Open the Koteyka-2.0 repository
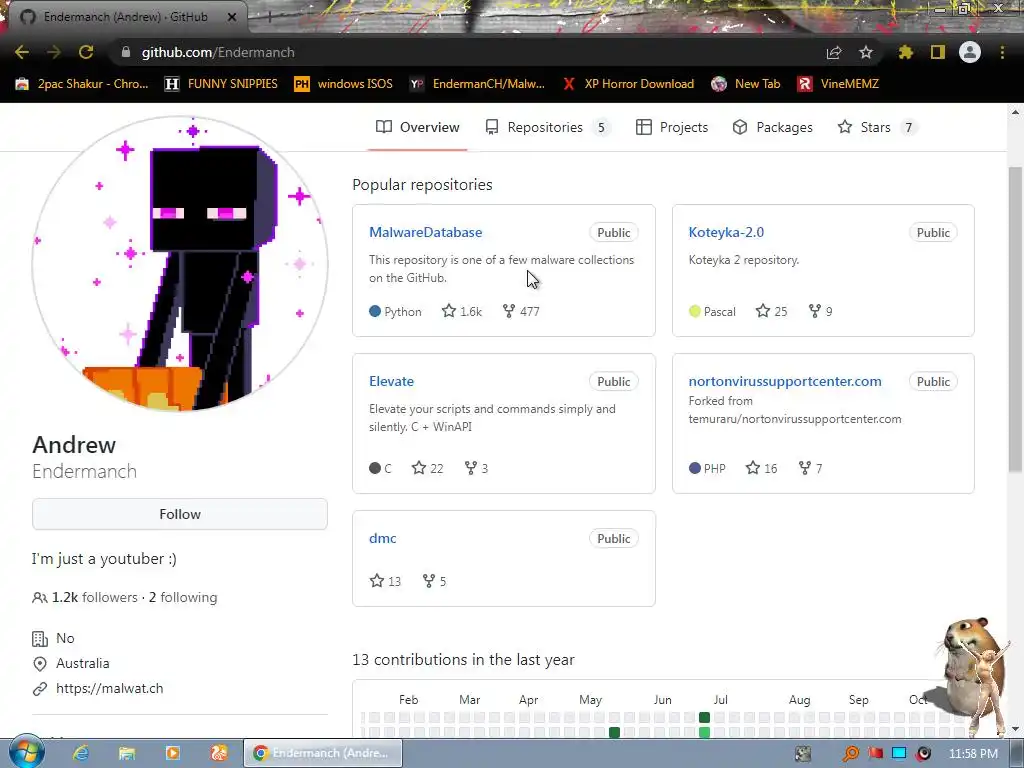Screen dimensions: 1024x768 pyautogui.click(x=726, y=232)
